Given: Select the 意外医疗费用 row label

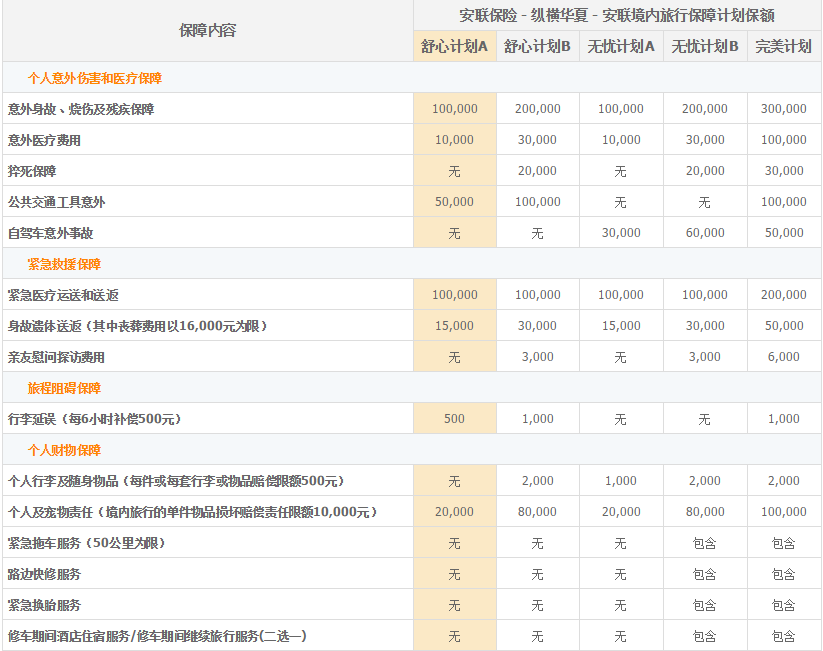Looking at the screenshot, I should pyautogui.click(x=44, y=140).
